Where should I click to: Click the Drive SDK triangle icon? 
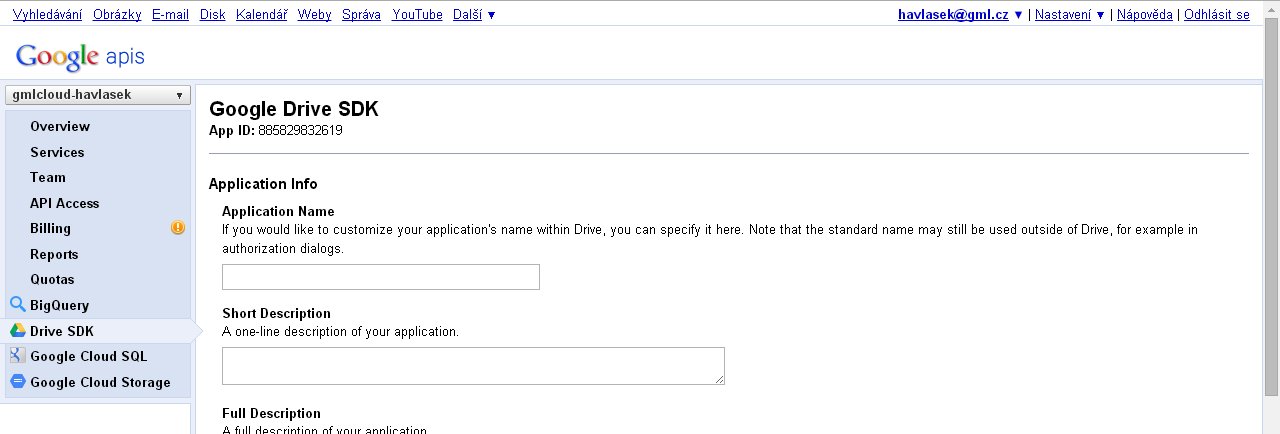17,331
